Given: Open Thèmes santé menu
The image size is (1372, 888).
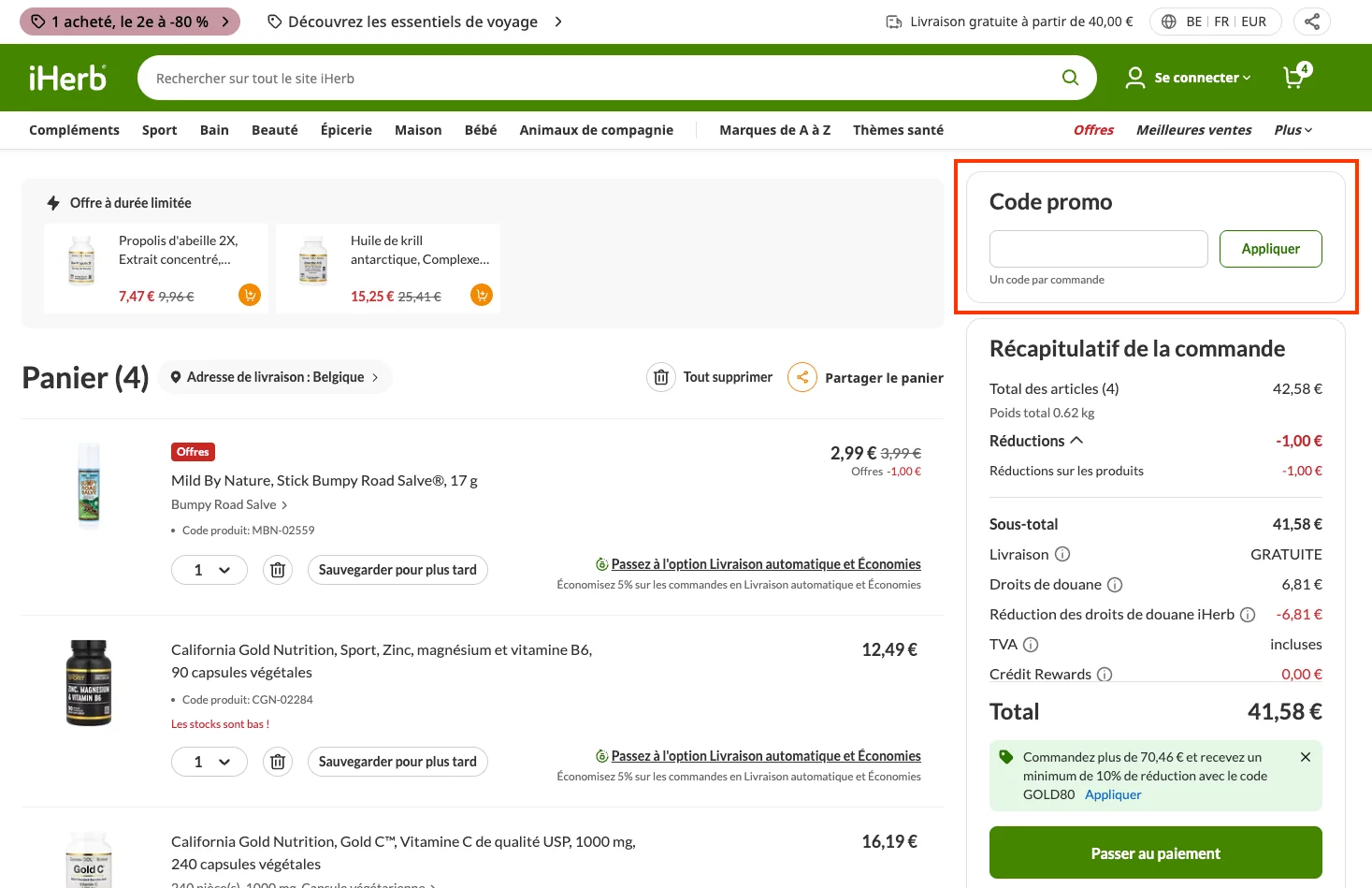Looking at the screenshot, I should 898,130.
